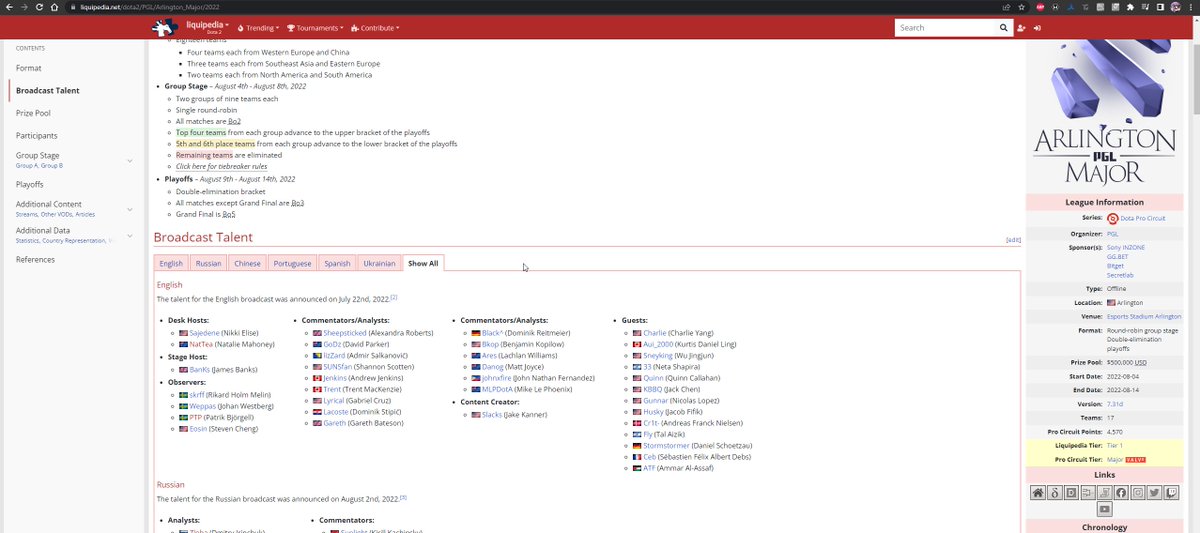Select the Show All tab
Image resolution: width=1200 pixels, height=533 pixels.
[x=423, y=263]
